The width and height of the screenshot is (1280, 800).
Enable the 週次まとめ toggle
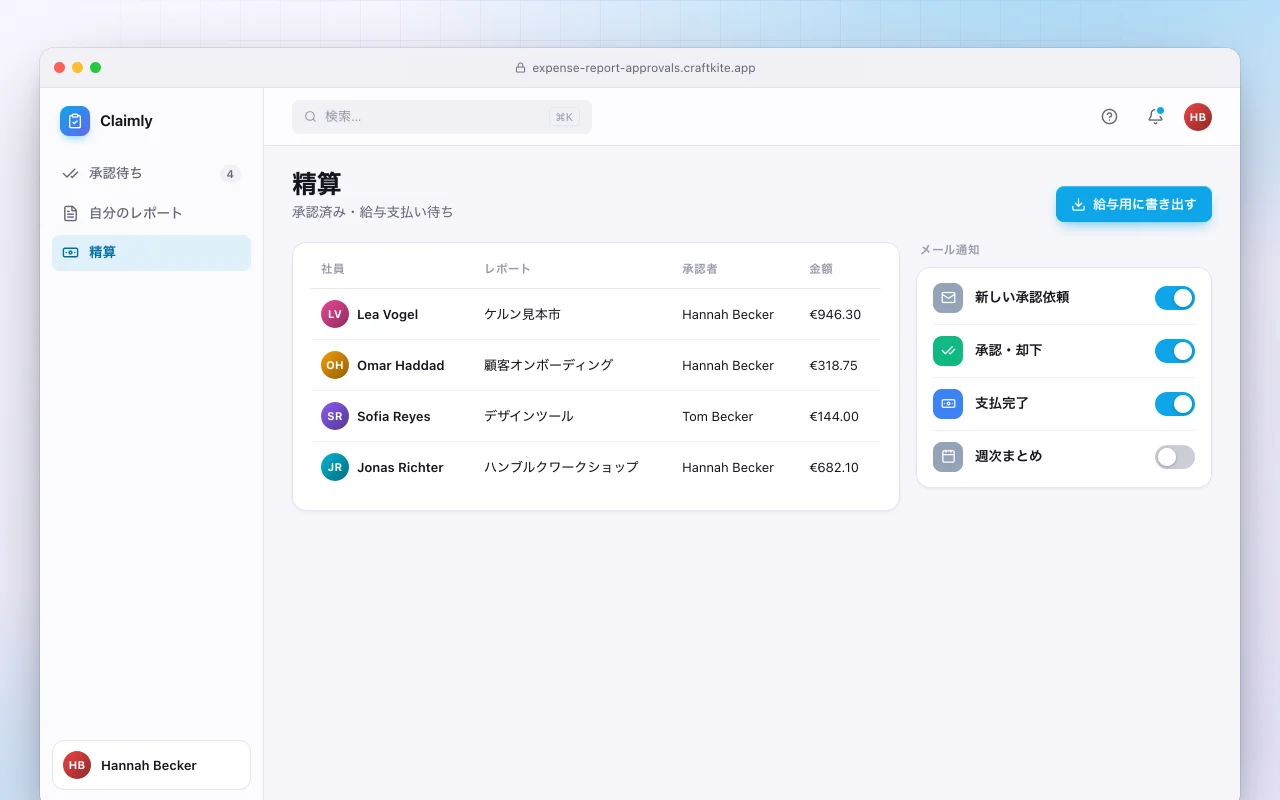(x=1175, y=457)
